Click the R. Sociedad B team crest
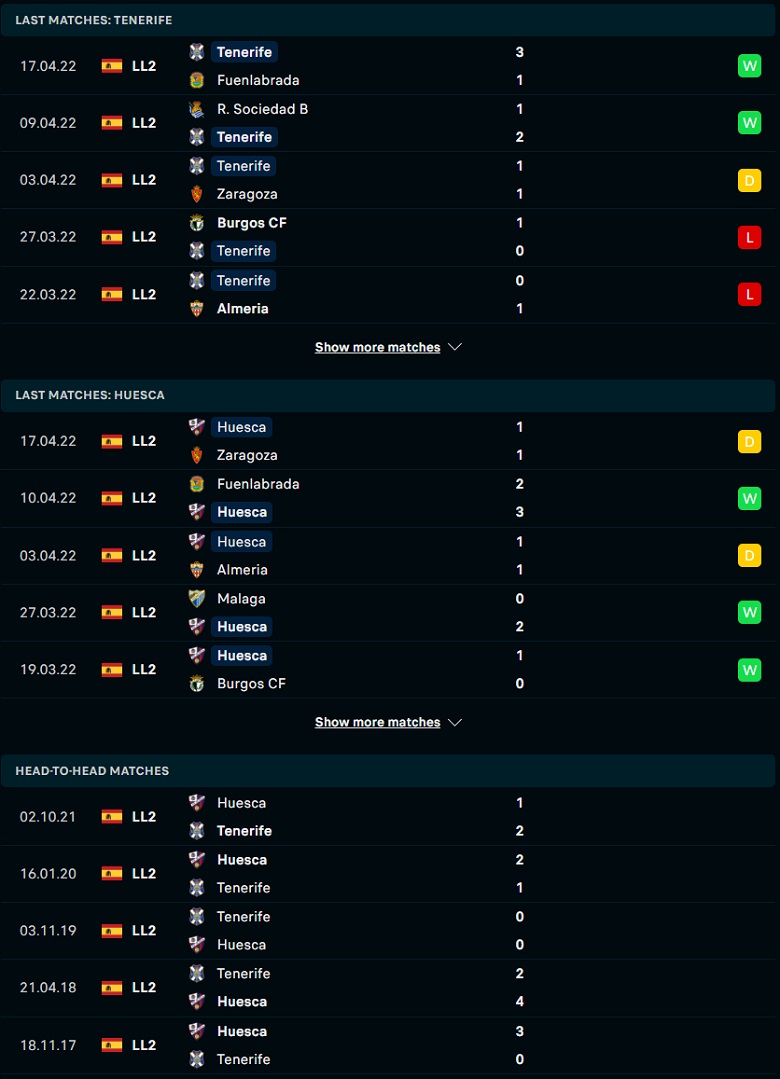The image size is (780, 1079). (x=197, y=109)
